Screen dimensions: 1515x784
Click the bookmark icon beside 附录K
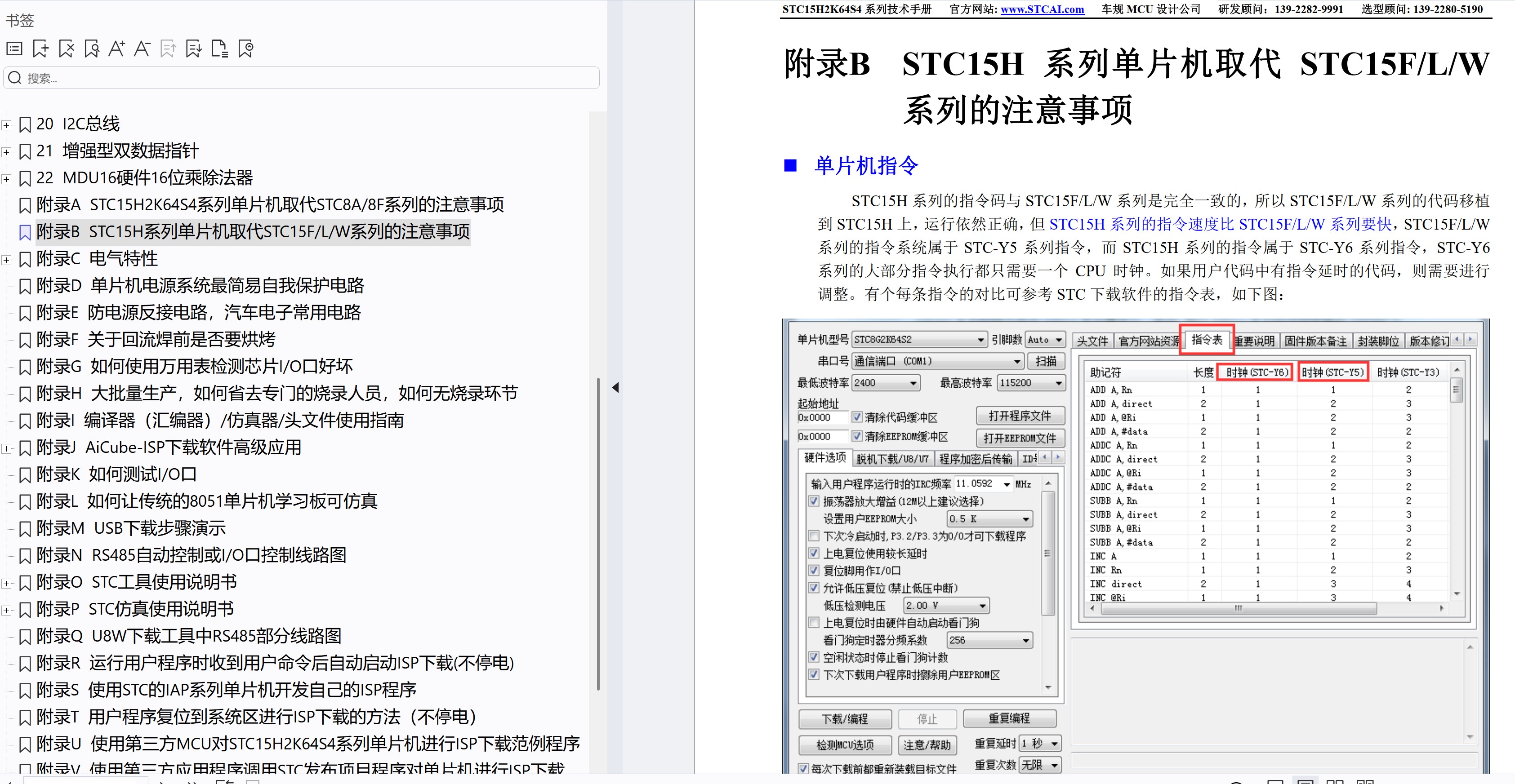tap(25, 475)
